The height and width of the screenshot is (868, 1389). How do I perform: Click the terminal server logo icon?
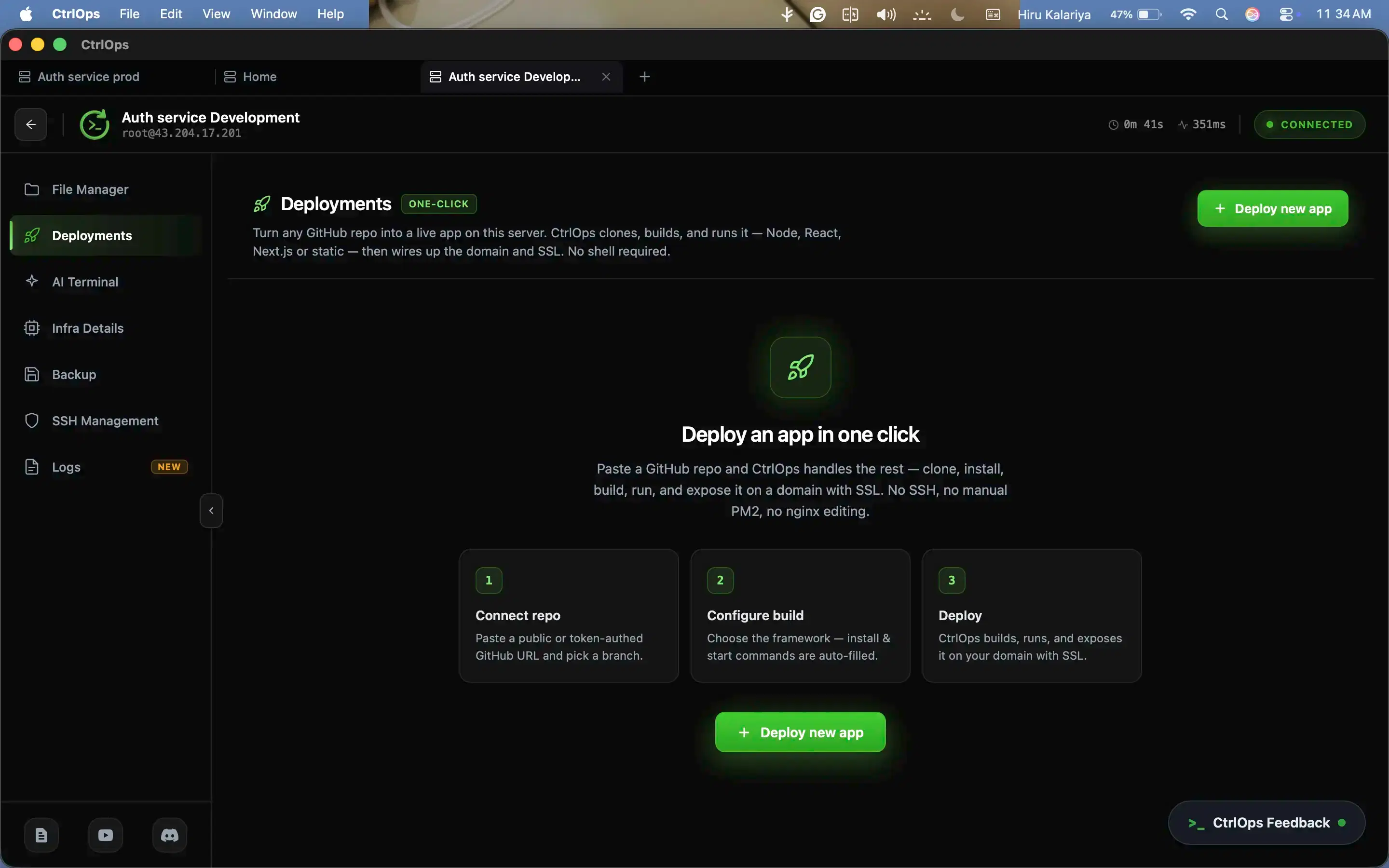[x=95, y=124]
